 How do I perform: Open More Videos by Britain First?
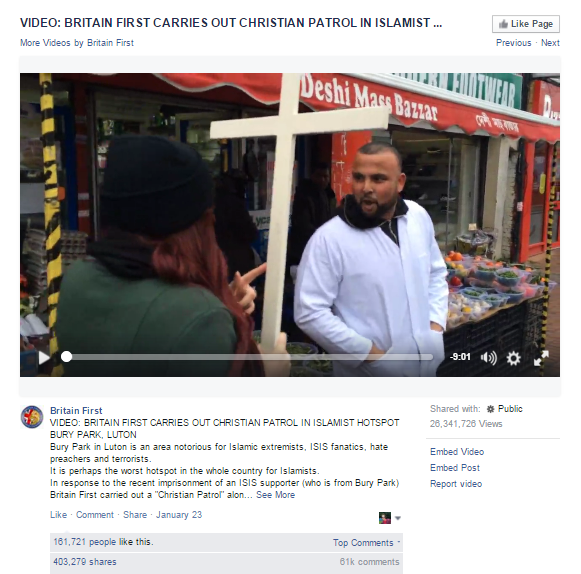pos(77,43)
